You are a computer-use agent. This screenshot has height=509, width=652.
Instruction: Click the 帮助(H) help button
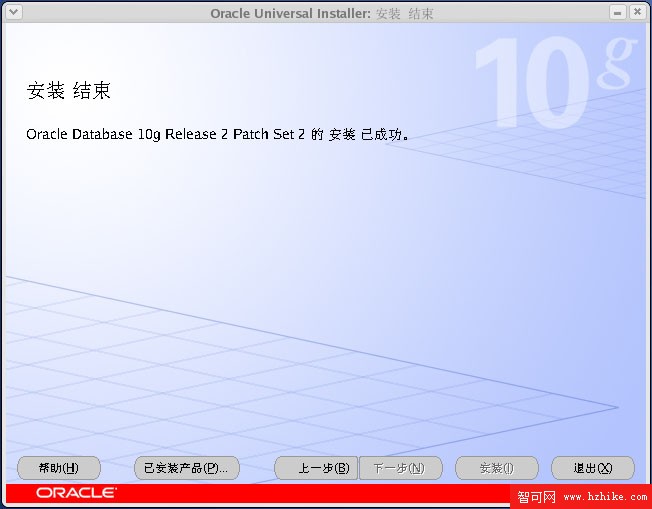coord(59,468)
